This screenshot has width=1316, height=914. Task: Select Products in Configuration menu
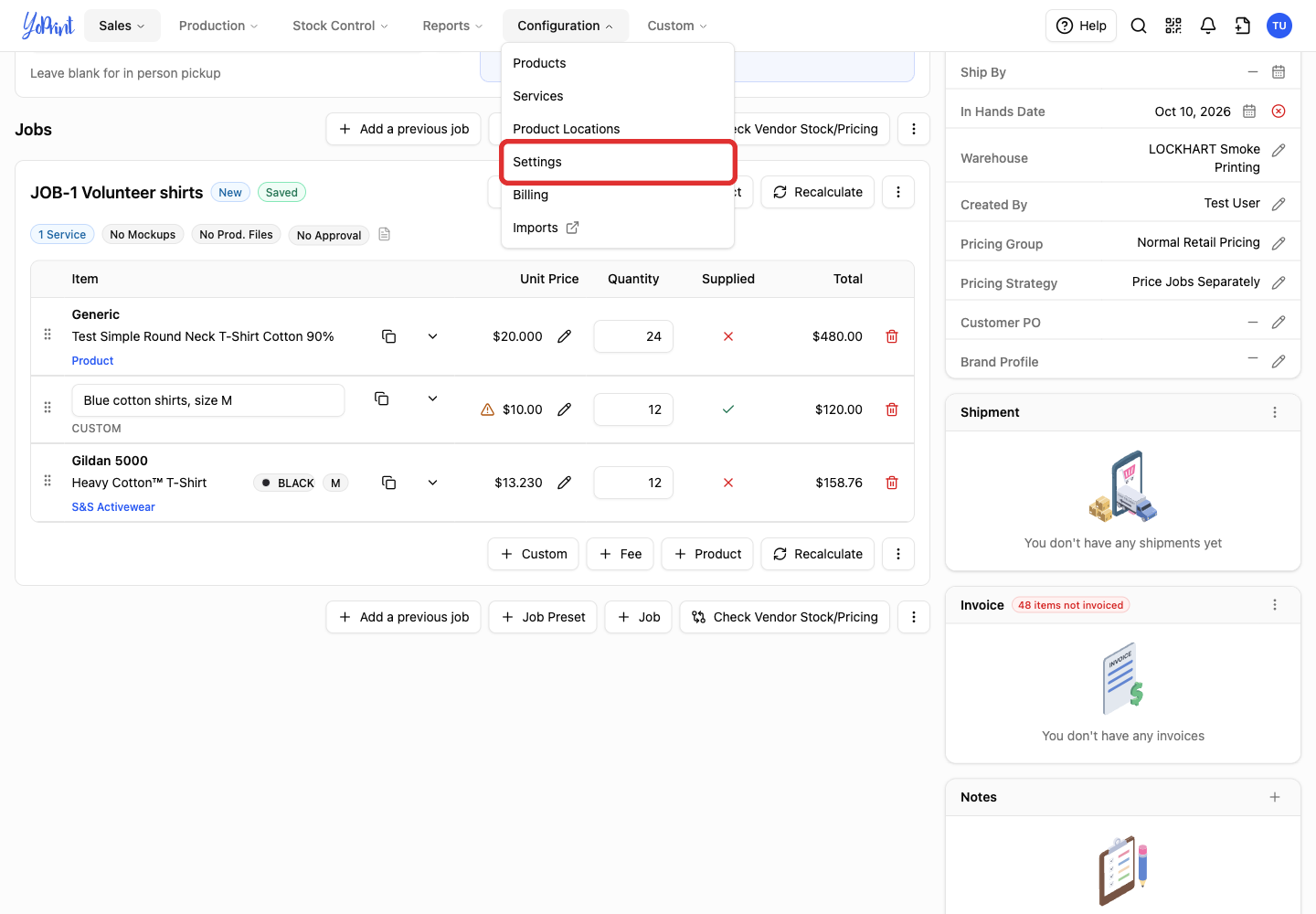point(618,63)
